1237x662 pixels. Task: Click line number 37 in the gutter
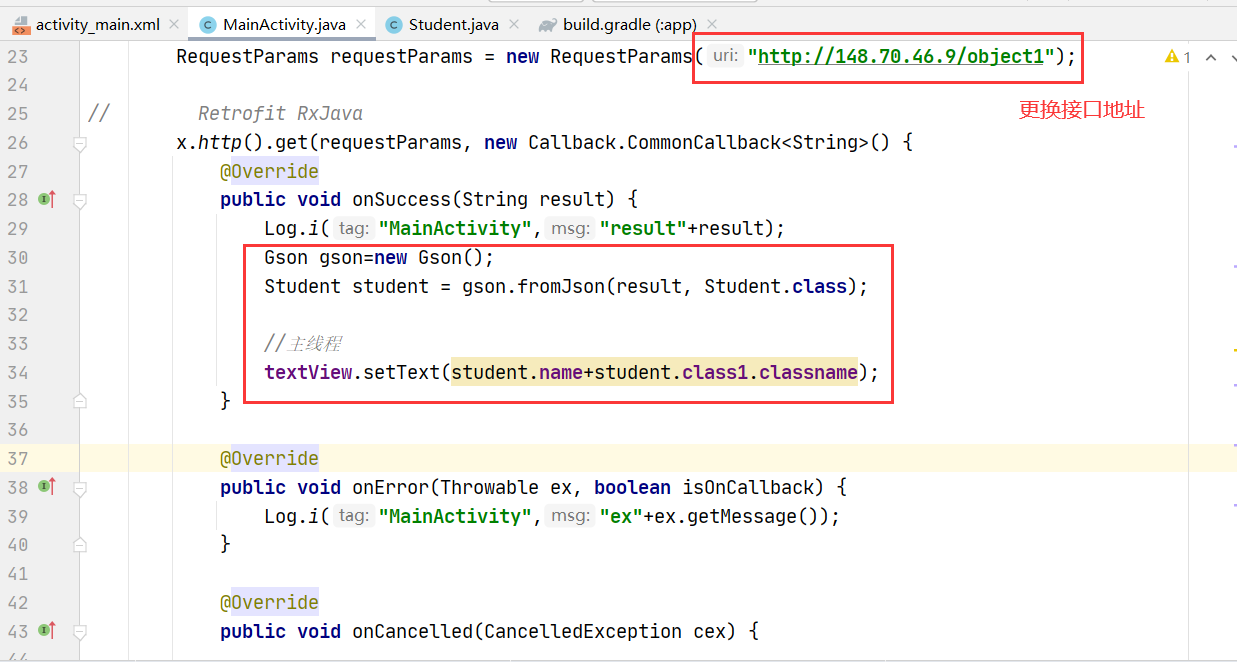click(17, 459)
